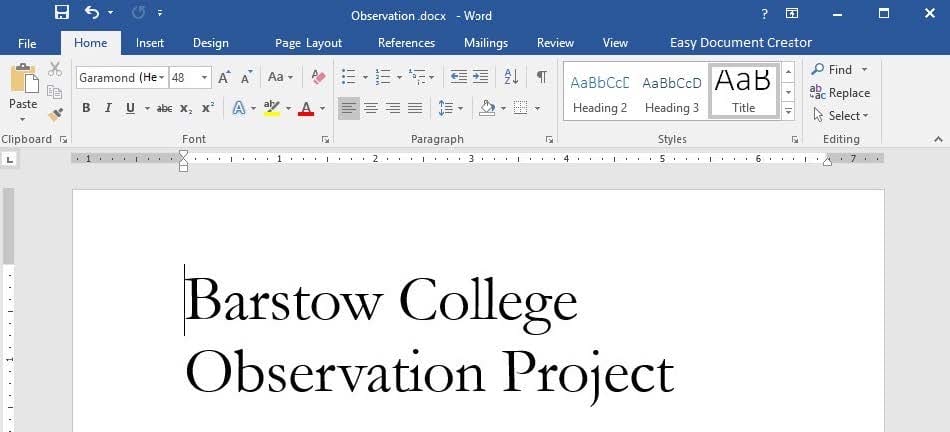
Task: Click the Increase Indent icon
Action: click(x=481, y=77)
